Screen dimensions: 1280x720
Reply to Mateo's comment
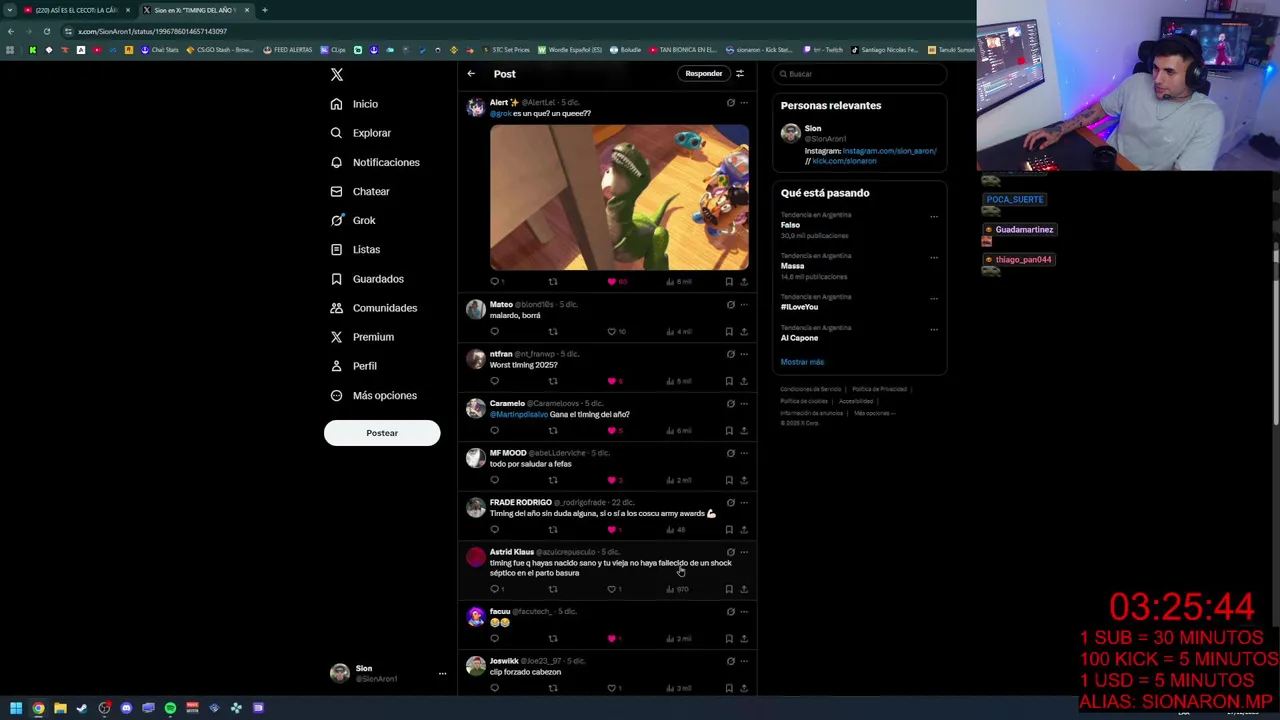point(494,331)
